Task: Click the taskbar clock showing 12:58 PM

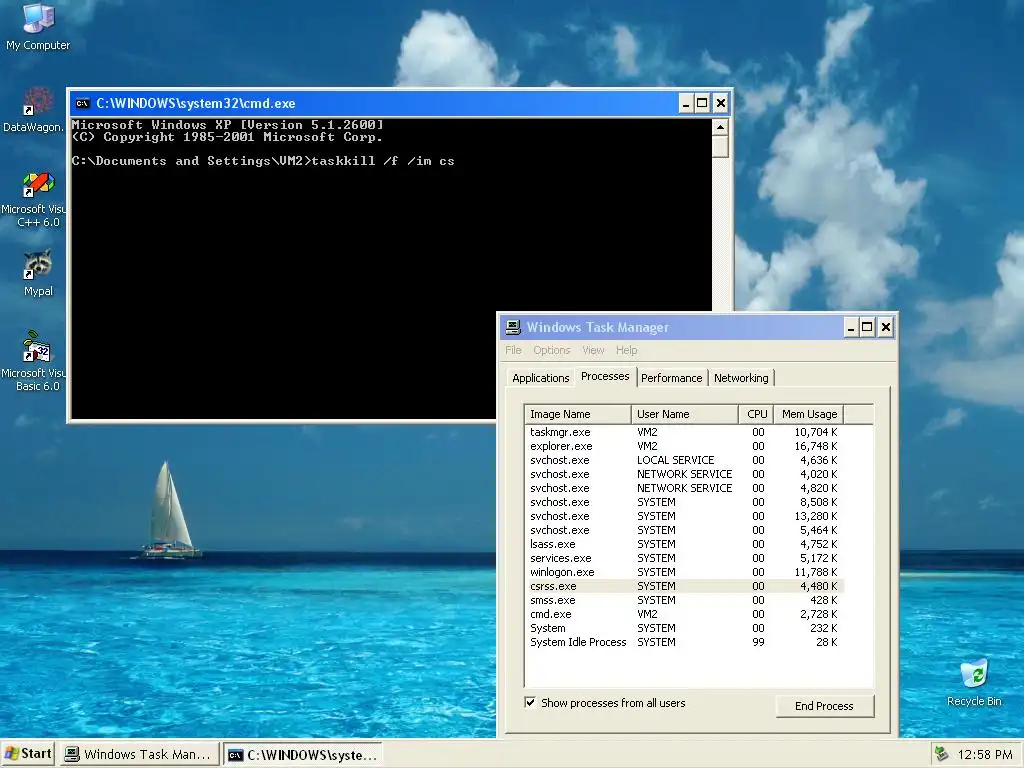Action: tap(985, 754)
